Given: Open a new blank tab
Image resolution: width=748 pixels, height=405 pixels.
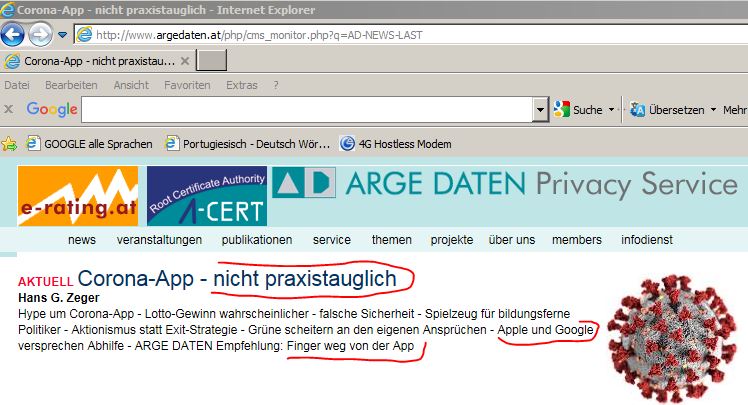Looking at the screenshot, I should click(211, 61).
